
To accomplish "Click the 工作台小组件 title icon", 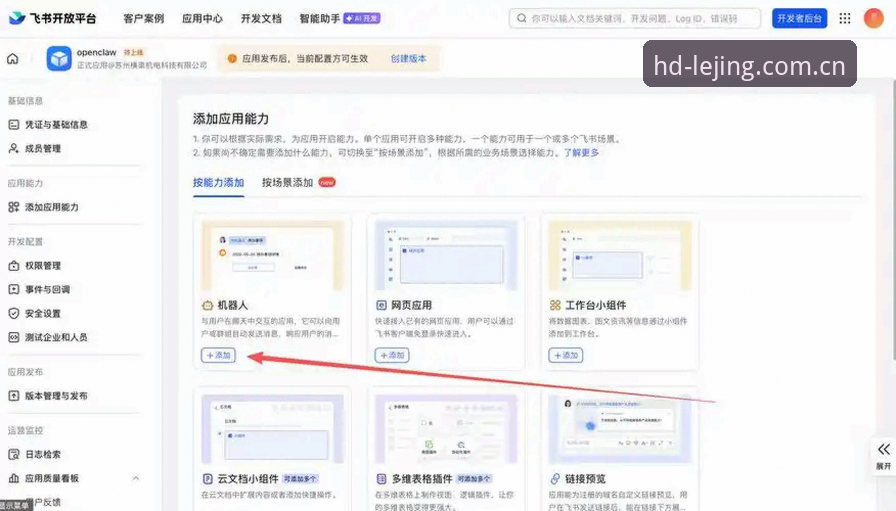I will pyautogui.click(x=555, y=305).
